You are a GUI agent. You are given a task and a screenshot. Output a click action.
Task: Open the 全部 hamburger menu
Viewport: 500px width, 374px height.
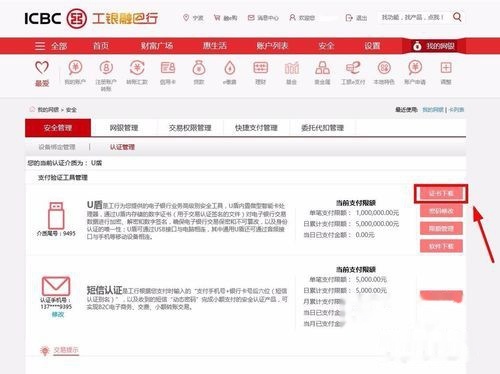pos(51,46)
